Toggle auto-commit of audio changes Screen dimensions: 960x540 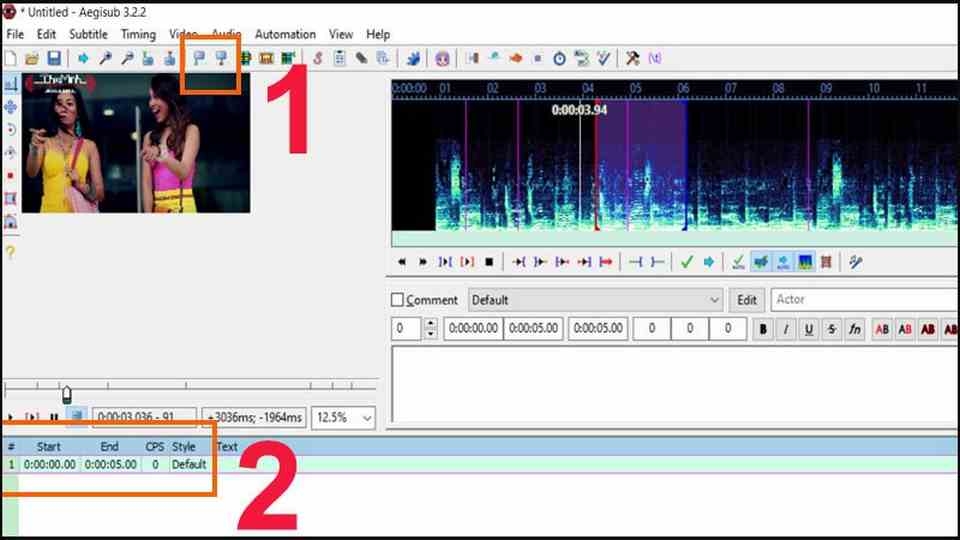pyautogui.click(x=738, y=262)
